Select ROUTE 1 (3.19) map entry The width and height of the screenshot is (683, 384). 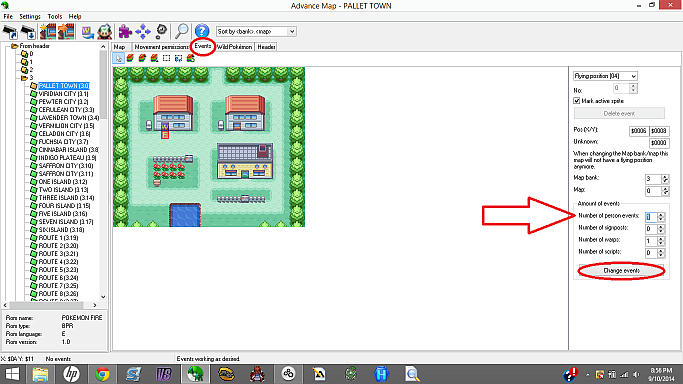pos(58,238)
